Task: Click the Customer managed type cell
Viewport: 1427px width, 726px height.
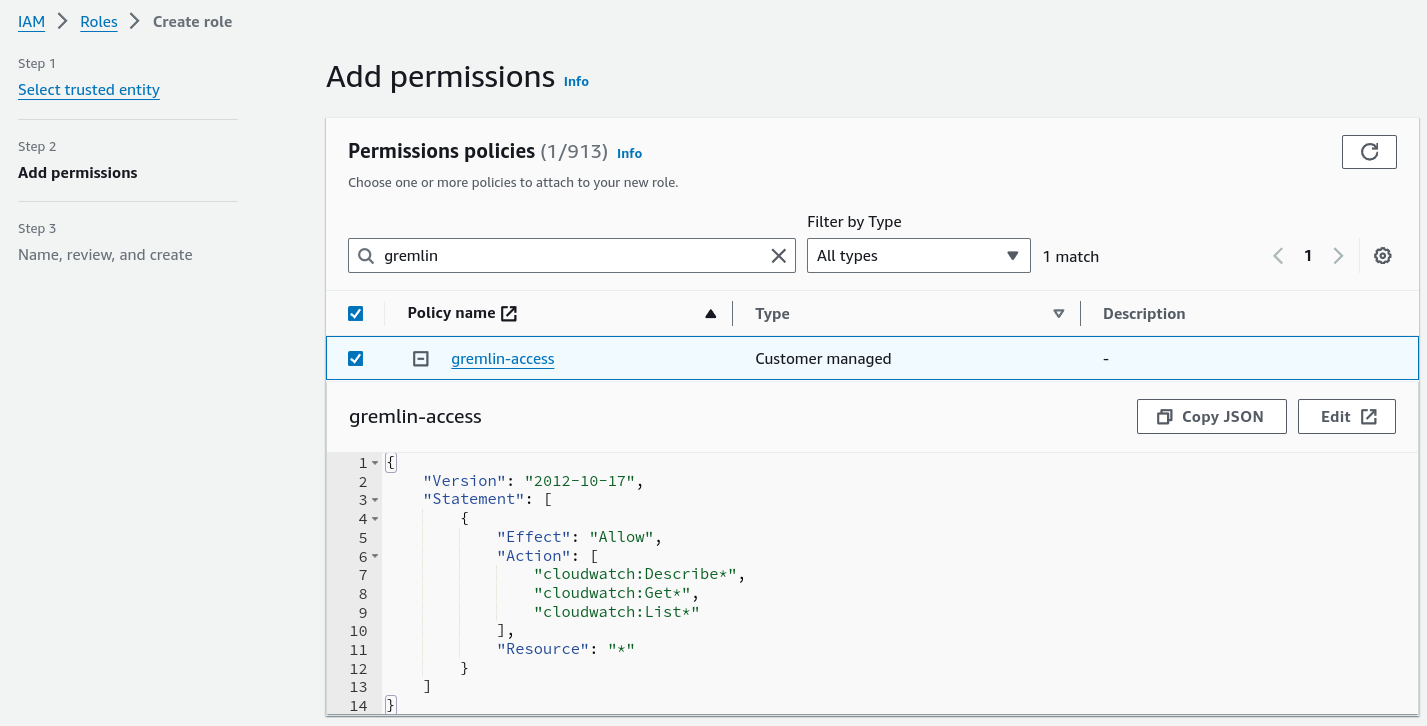Action: click(823, 359)
